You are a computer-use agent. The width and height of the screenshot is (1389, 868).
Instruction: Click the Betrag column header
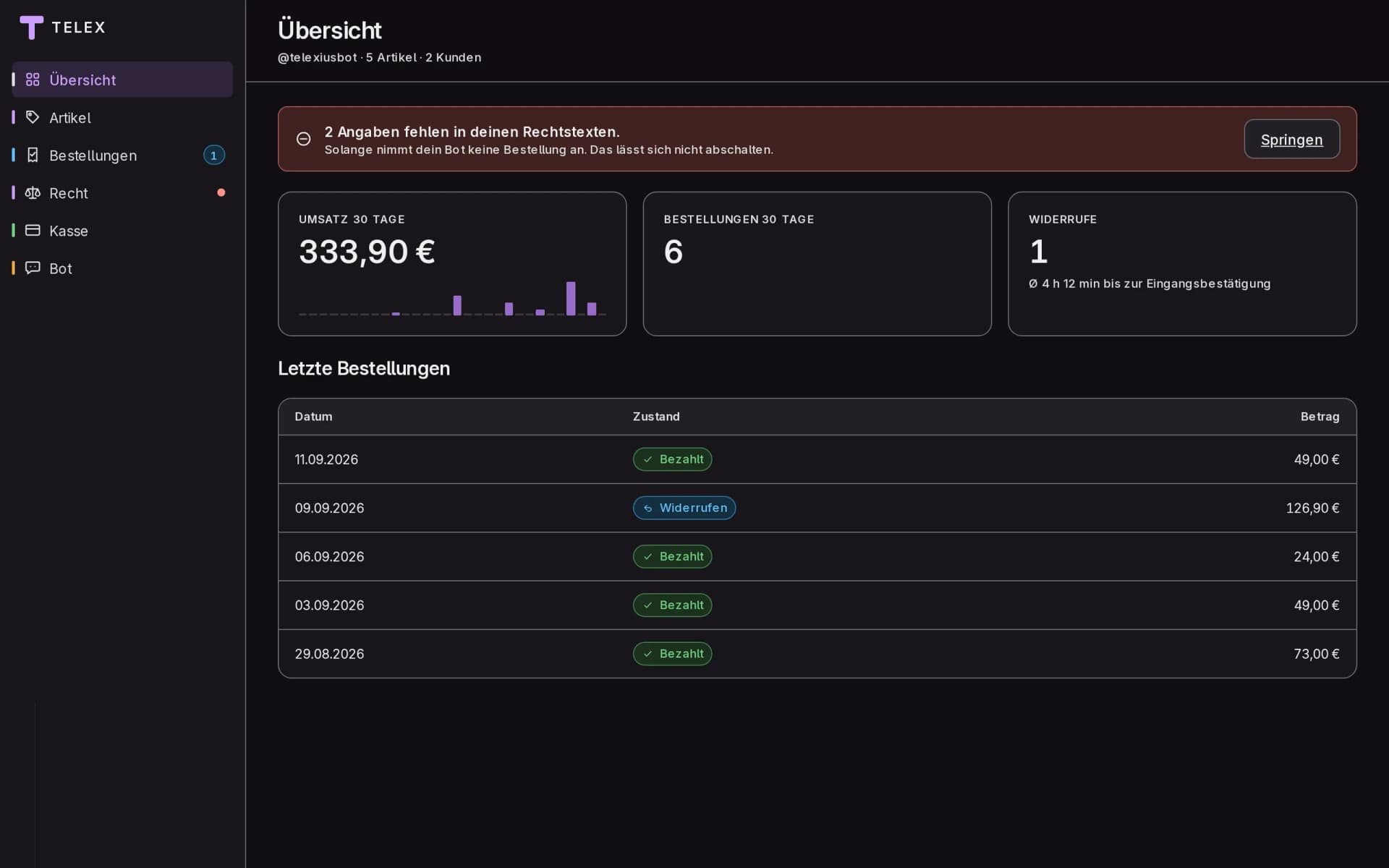tap(1320, 417)
